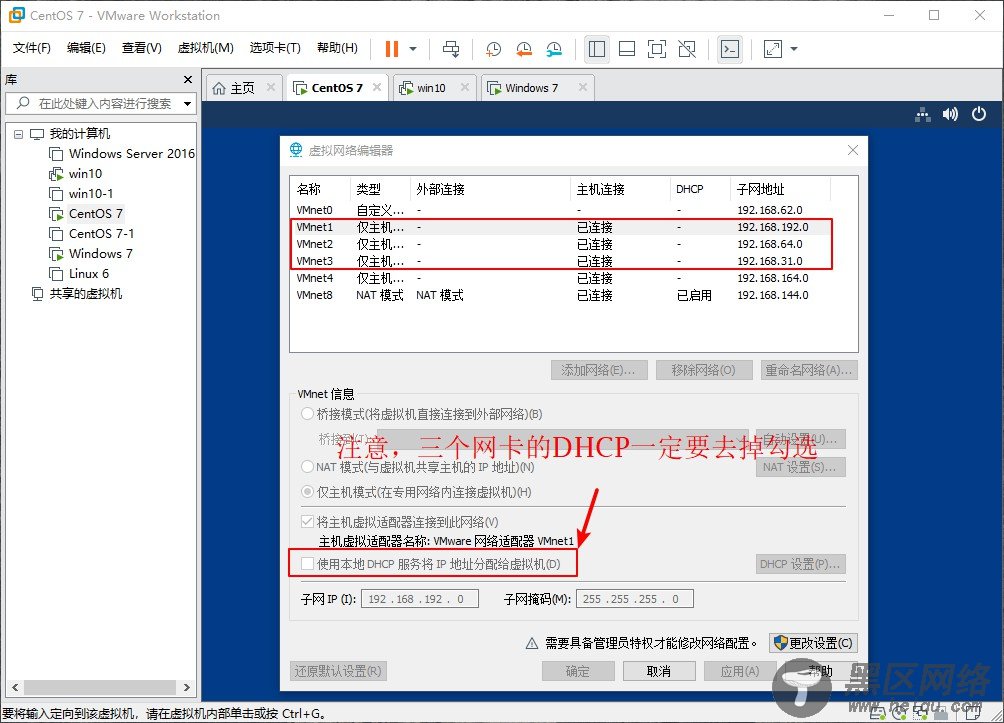Open the 帮助(H) menu
Screen dimensions: 1004x723
[x=337, y=48]
